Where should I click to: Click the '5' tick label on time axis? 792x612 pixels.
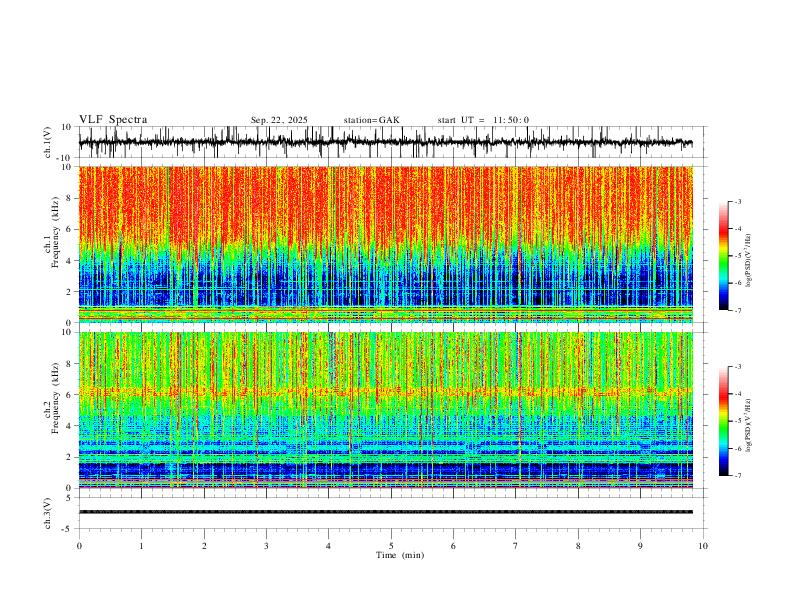tap(391, 546)
